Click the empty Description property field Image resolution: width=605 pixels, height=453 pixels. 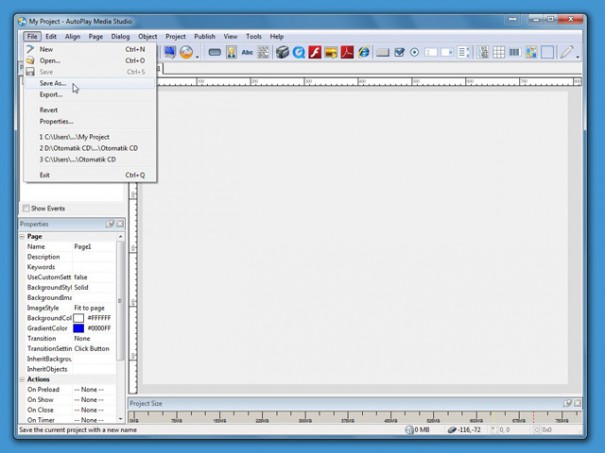93,257
